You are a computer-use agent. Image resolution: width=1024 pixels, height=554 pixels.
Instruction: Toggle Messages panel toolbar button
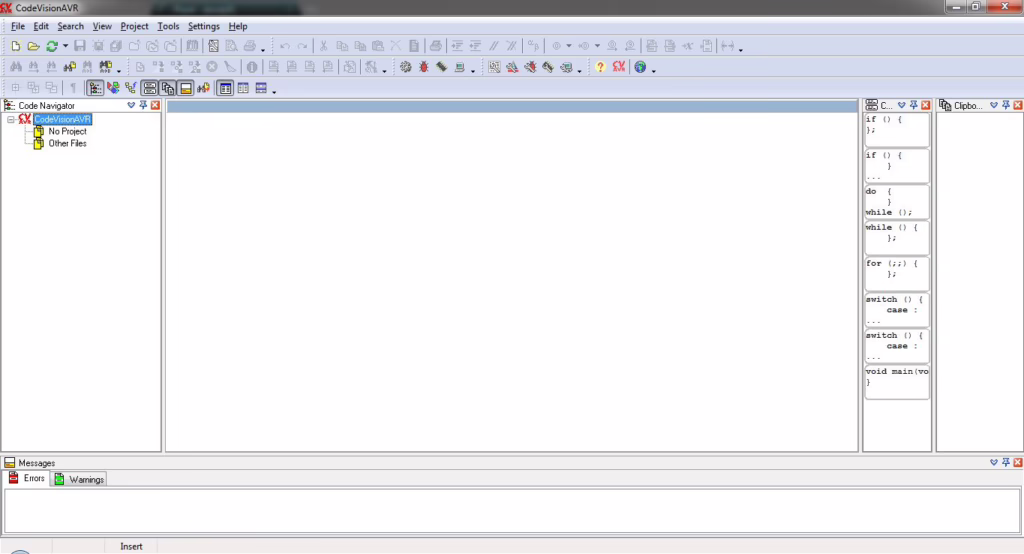tap(186, 88)
